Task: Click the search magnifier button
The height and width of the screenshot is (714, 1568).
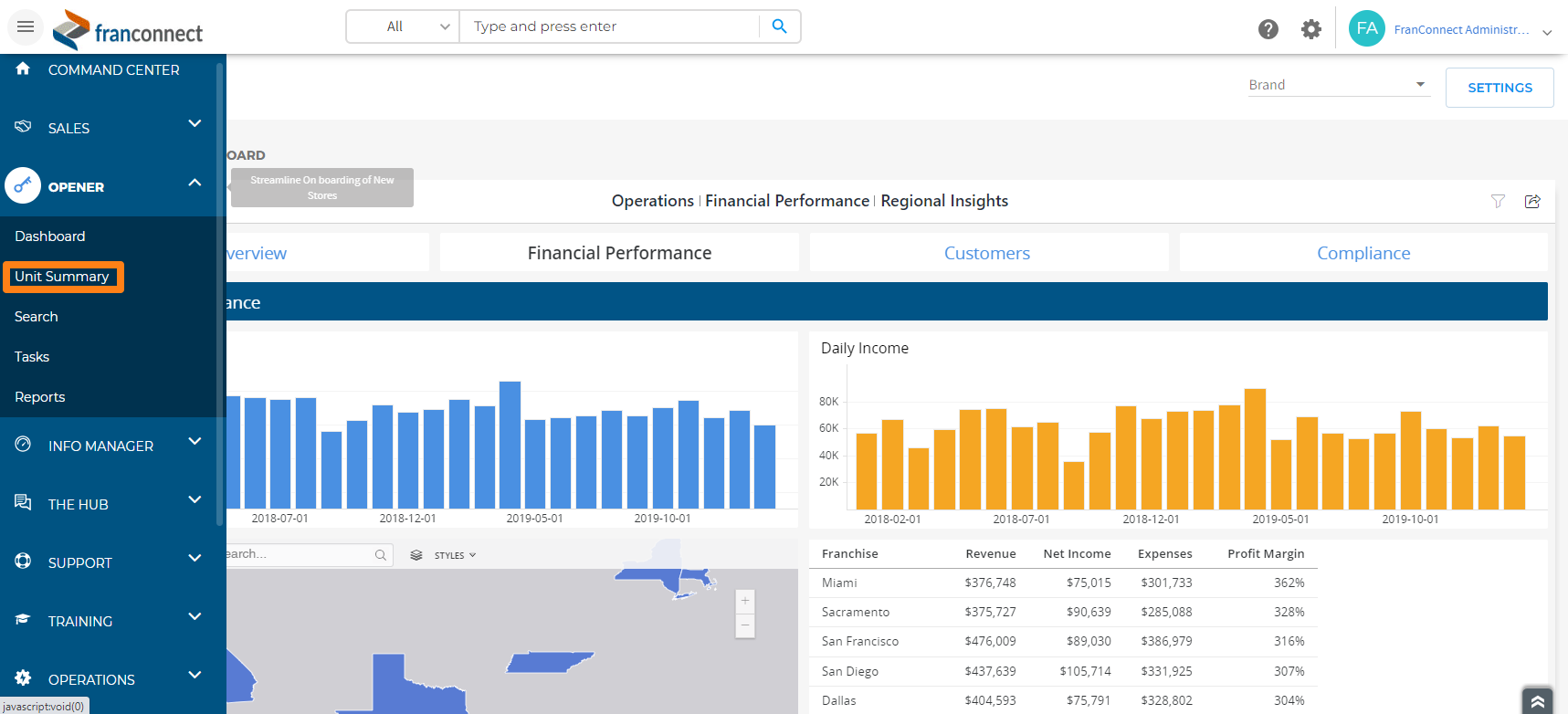Action: 779,26
